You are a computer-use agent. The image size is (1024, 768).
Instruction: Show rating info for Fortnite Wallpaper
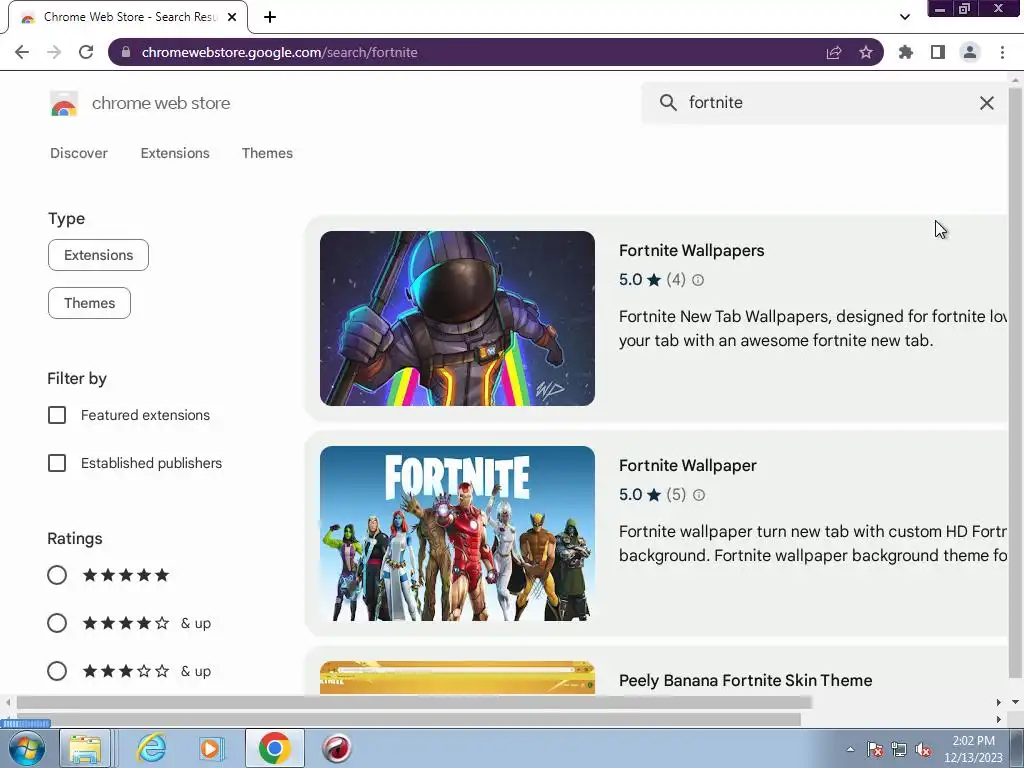699,495
